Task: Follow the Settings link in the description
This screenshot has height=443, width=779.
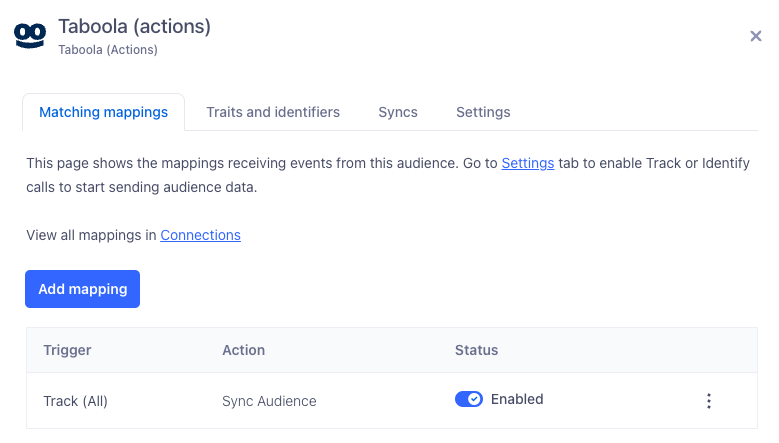Action: pyautogui.click(x=527, y=163)
